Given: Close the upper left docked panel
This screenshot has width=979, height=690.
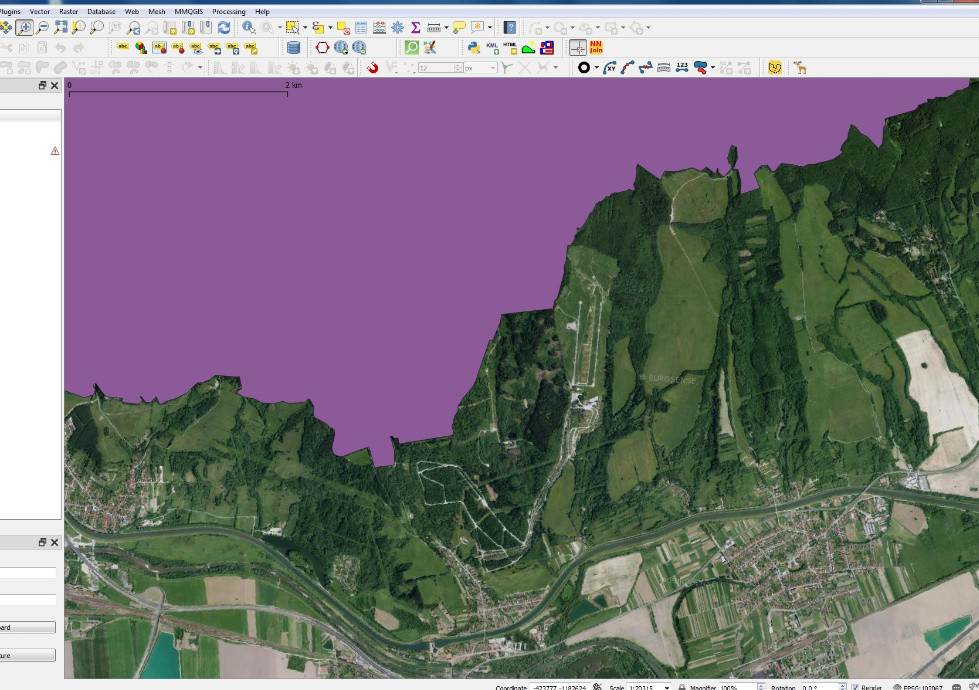Looking at the screenshot, I should point(54,86).
